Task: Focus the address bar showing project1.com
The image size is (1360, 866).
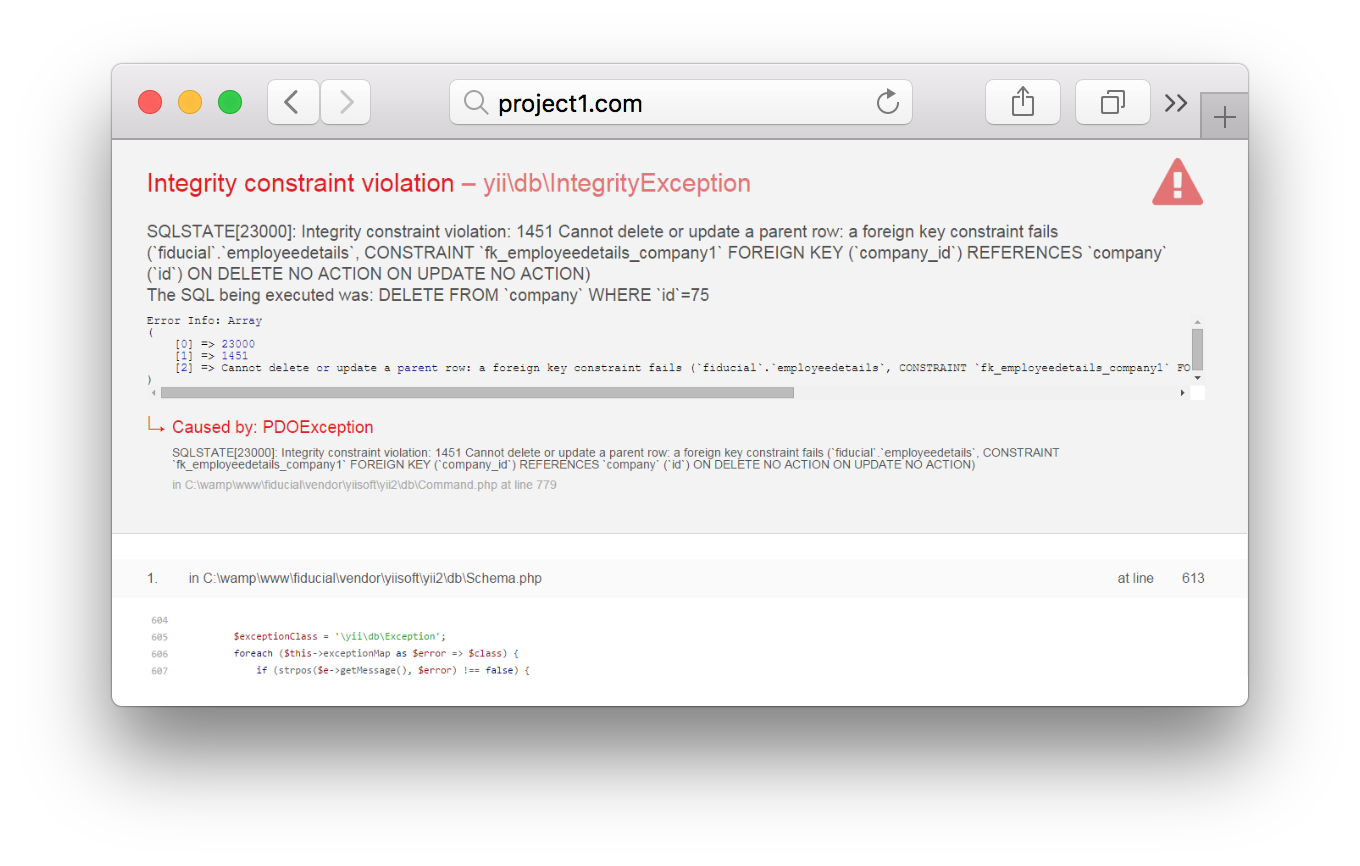Action: click(x=680, y=102)
